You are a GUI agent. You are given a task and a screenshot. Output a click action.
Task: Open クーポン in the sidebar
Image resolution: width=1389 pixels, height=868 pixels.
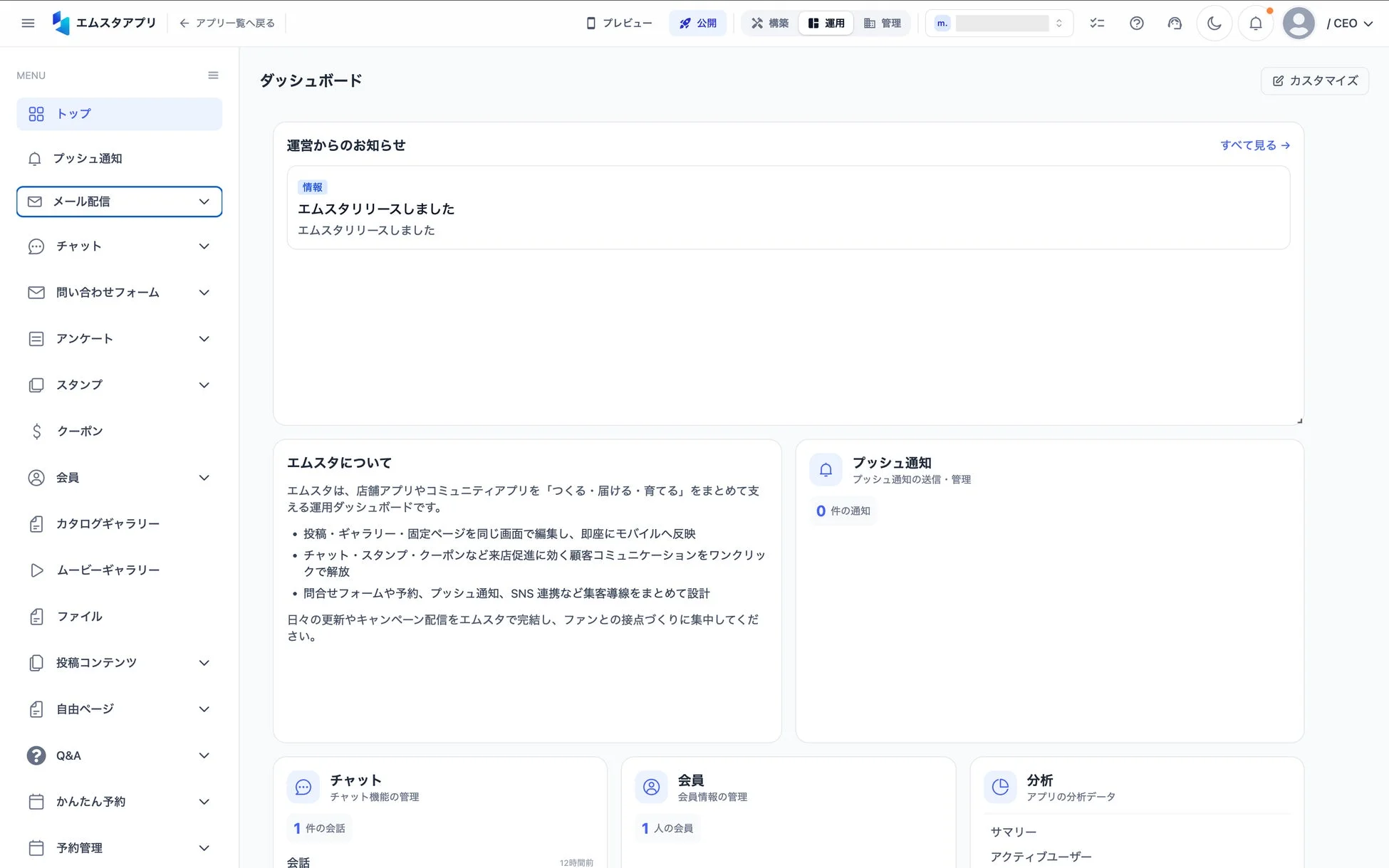click(x=119, y=432)
